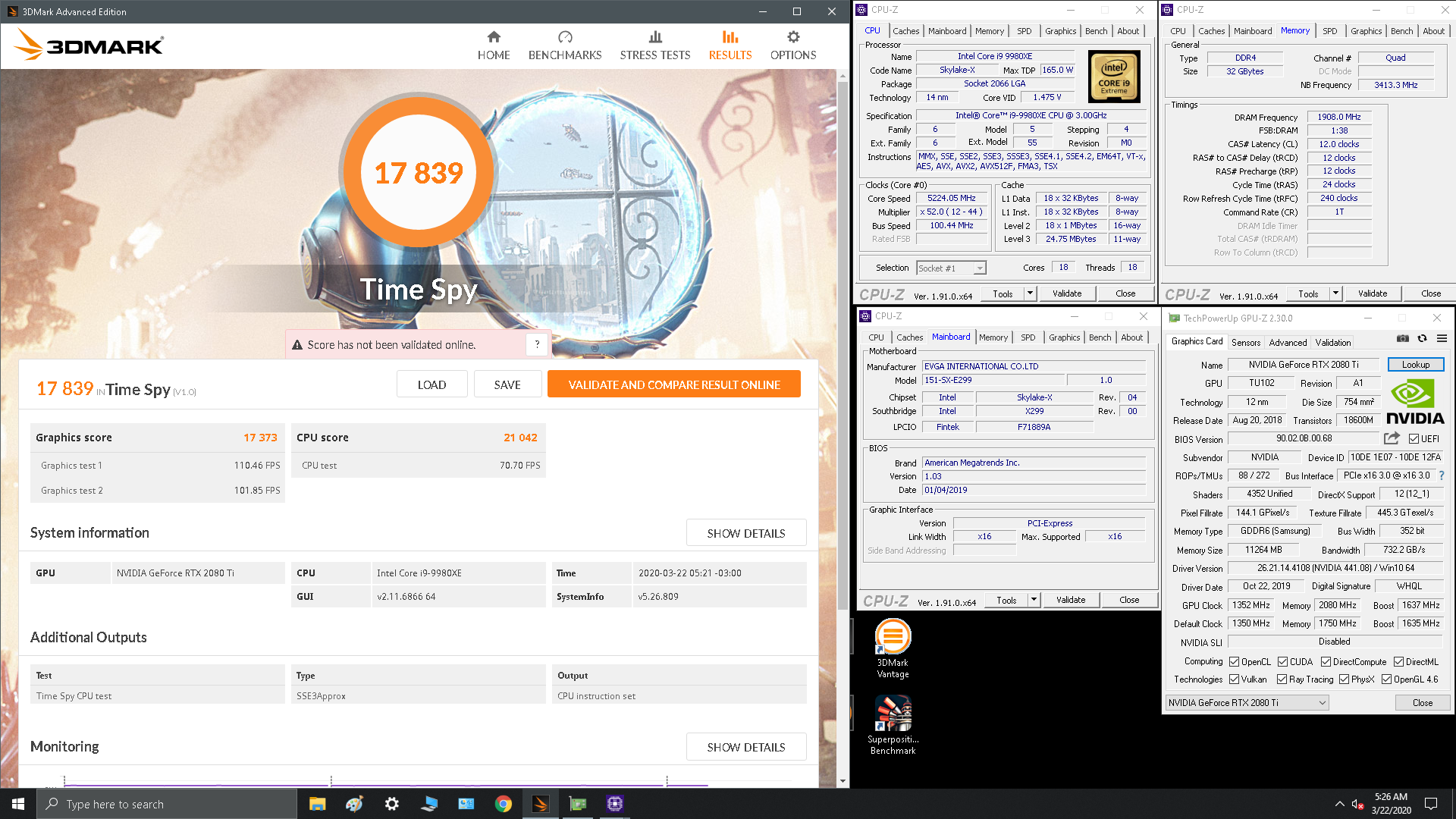1456x819 pixels.
Task: Open the Socket #1 selection dropdown in CPU-Z
Action: [951, 268]
